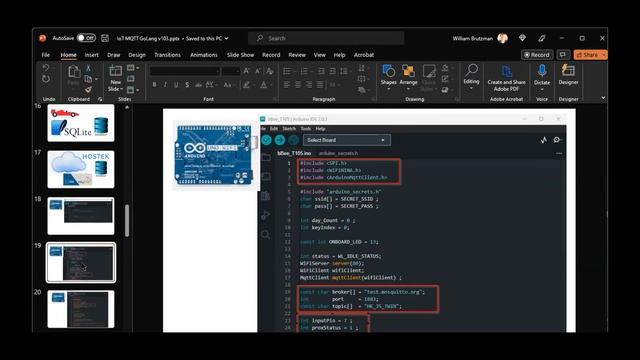640x360 pixels.
Task: Click the Save icon in title bar
Action: pyautogui.click(x=105, y=38)
